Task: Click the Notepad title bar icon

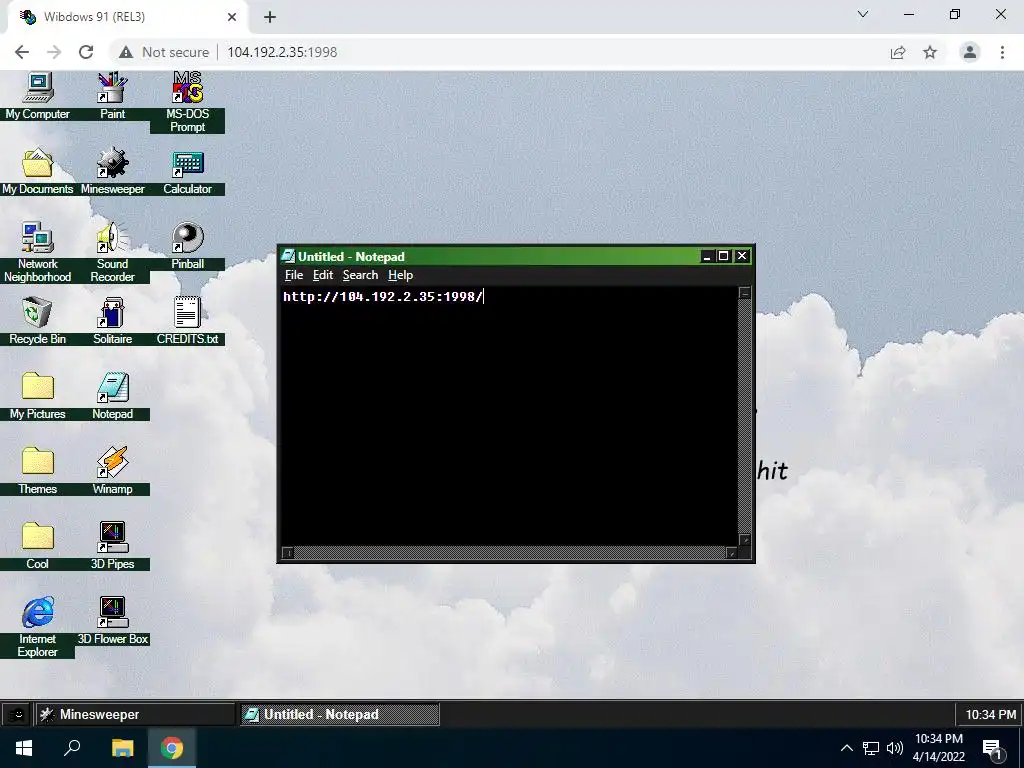Action: tap(288, 256)
